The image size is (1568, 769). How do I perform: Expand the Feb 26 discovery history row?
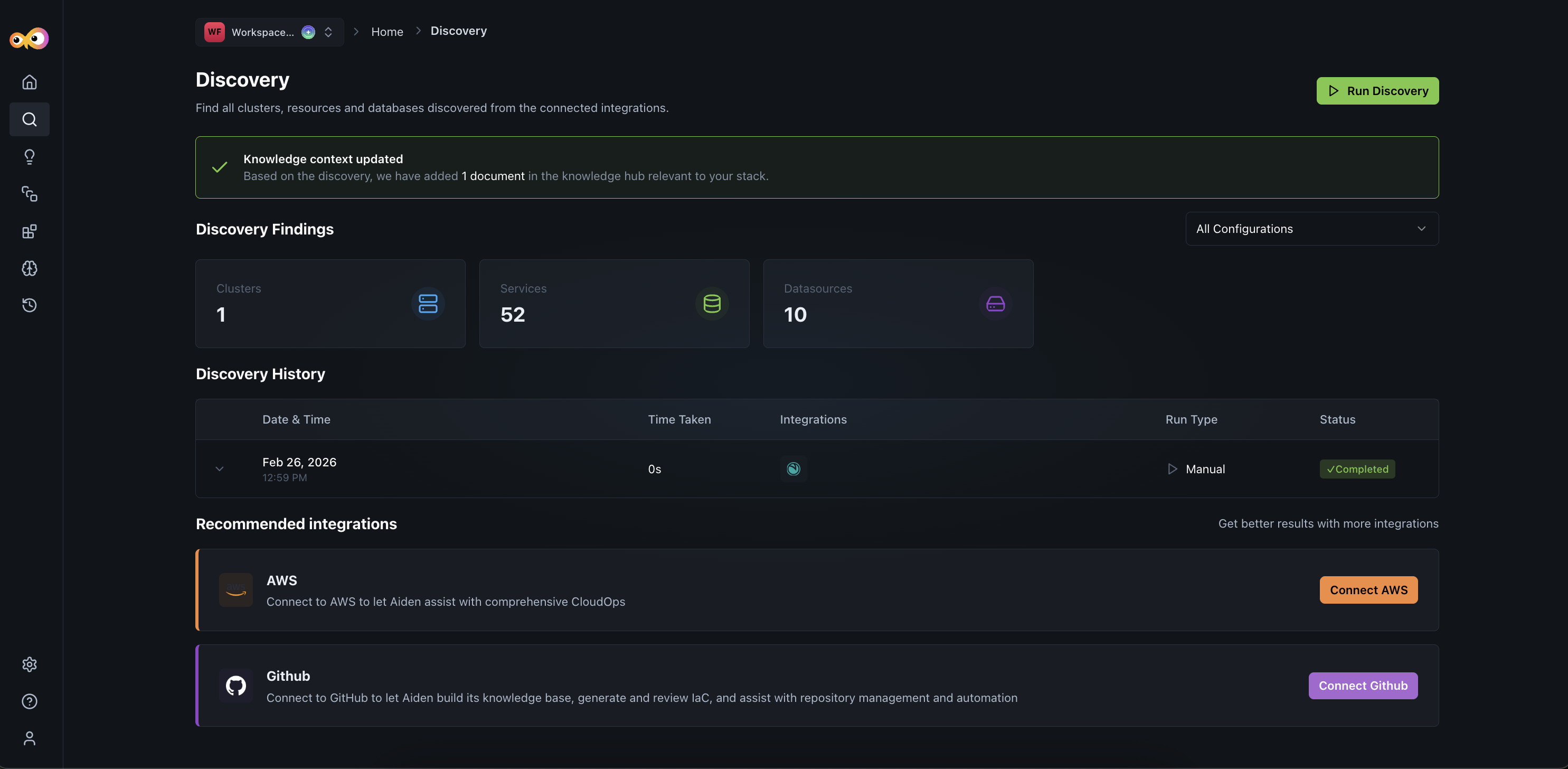click(219, 469)
